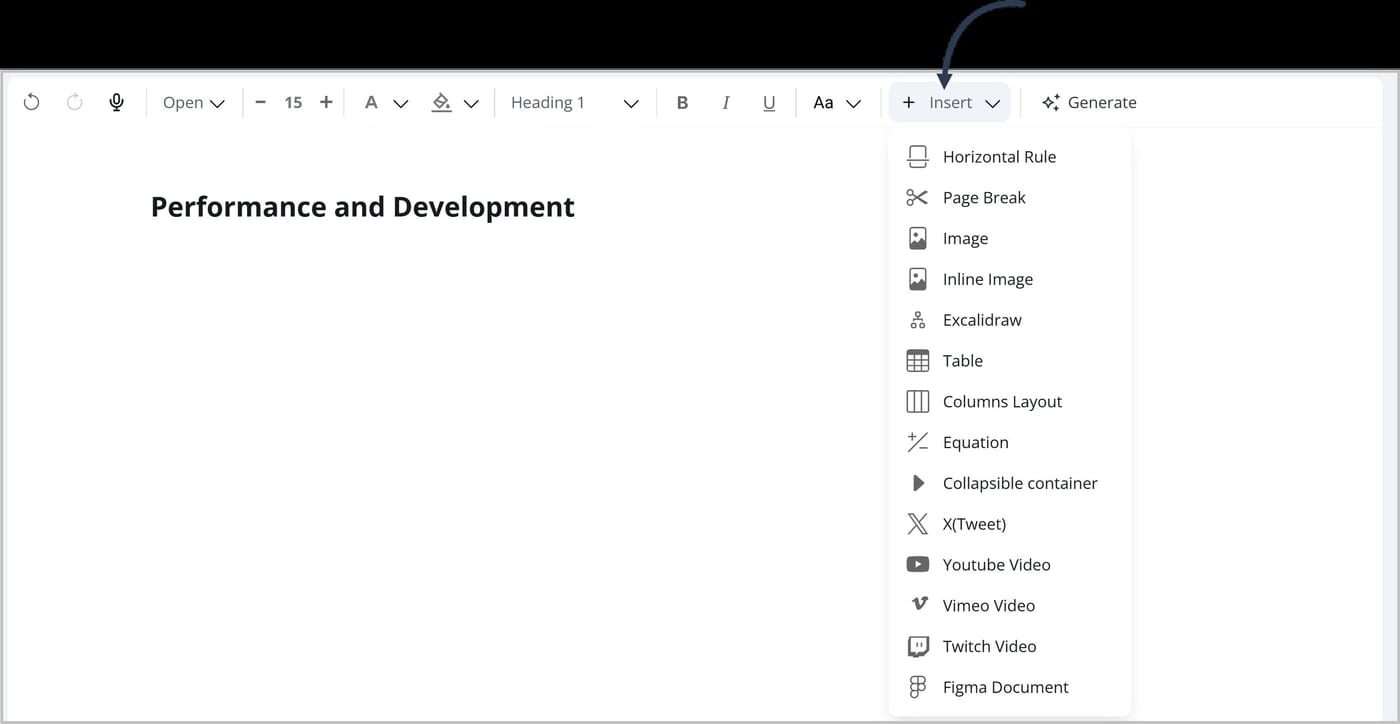Select the Horizontal Rule menu label

999,157
